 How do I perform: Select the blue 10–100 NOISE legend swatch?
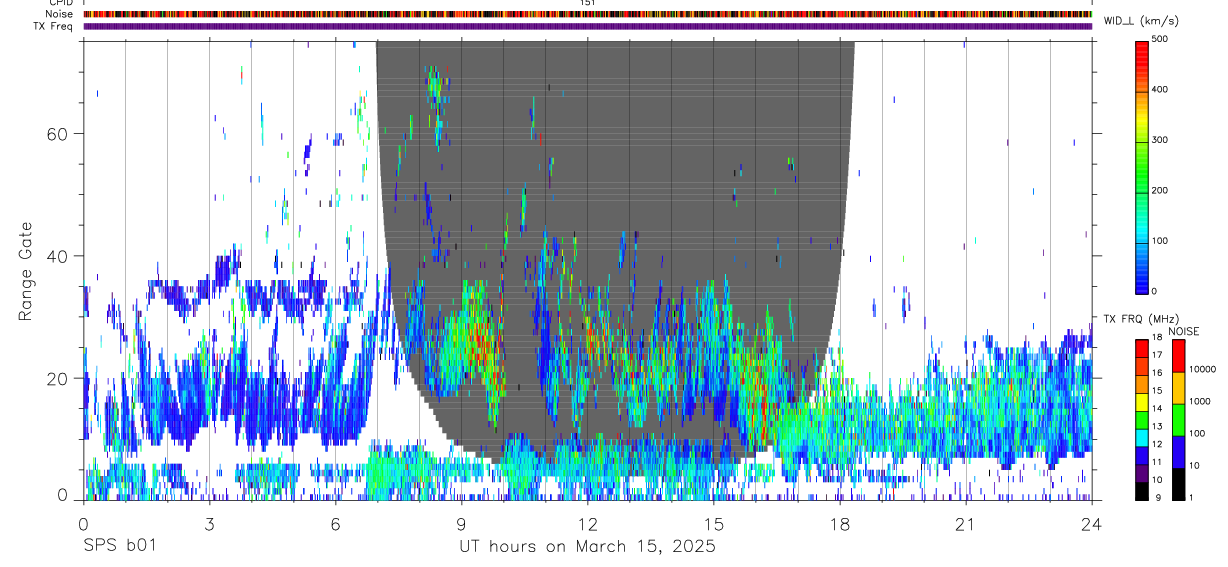point(1178,452)
